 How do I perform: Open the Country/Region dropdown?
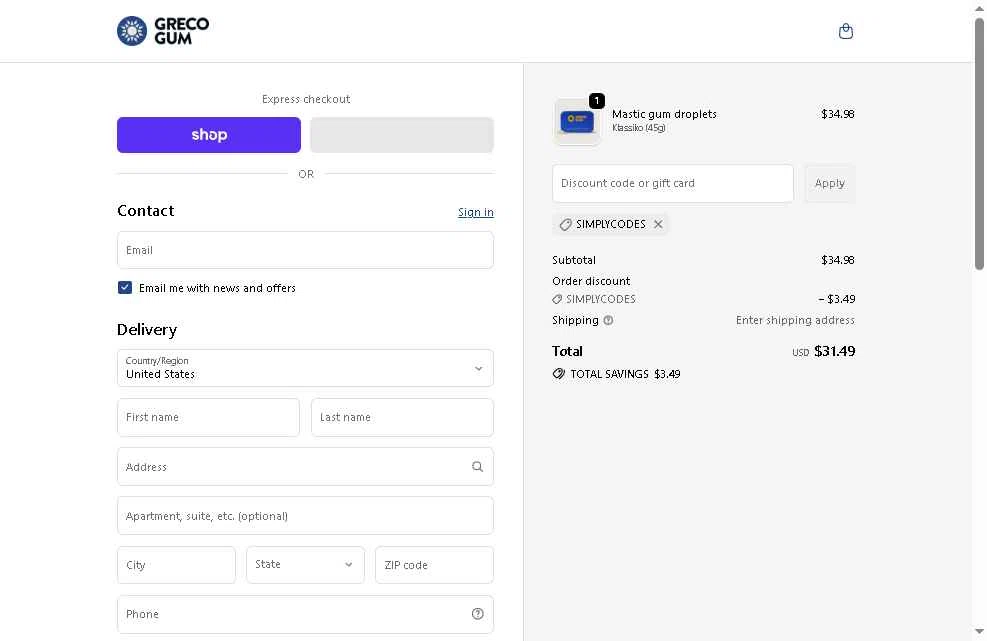pos(305,368)
